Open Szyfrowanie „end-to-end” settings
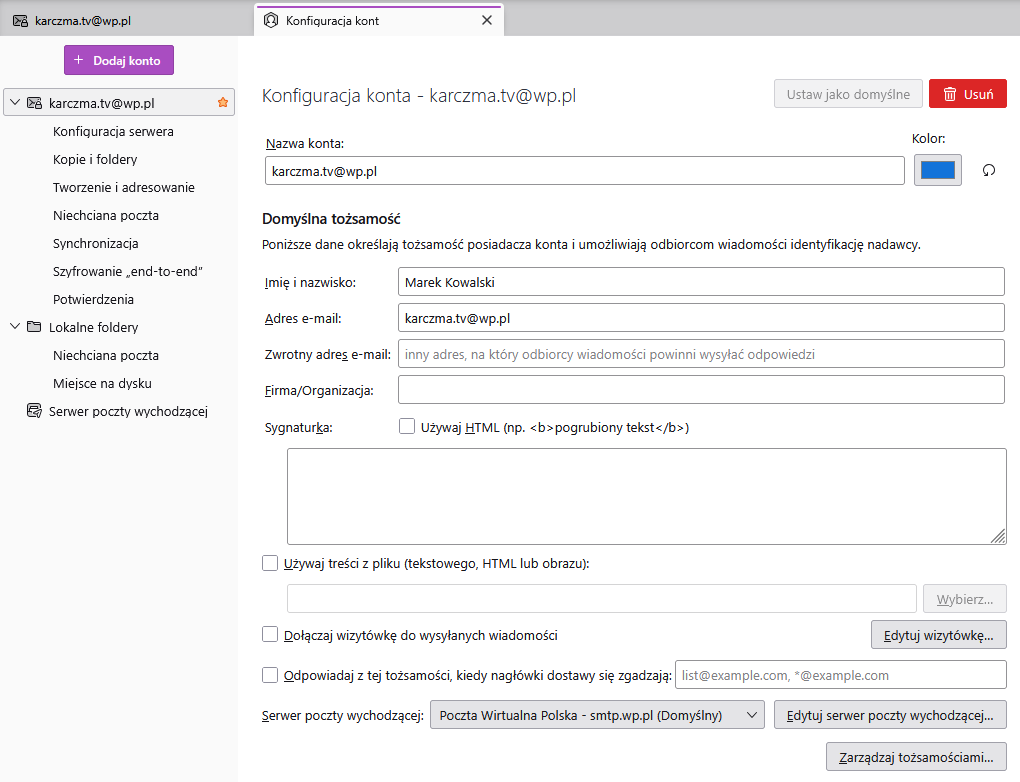 tap(128, 271)
